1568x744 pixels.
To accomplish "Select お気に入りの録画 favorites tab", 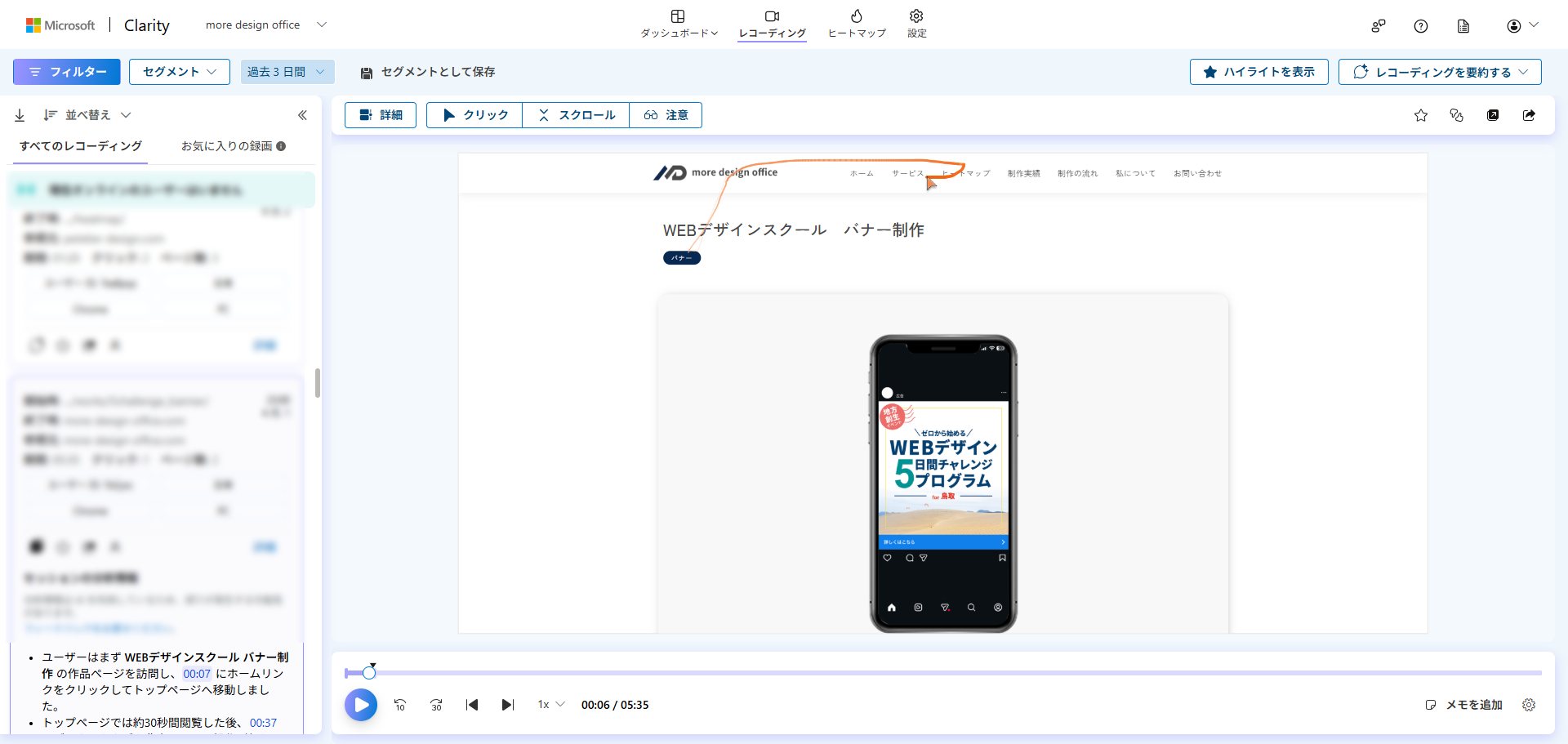I will click(226, 146).
